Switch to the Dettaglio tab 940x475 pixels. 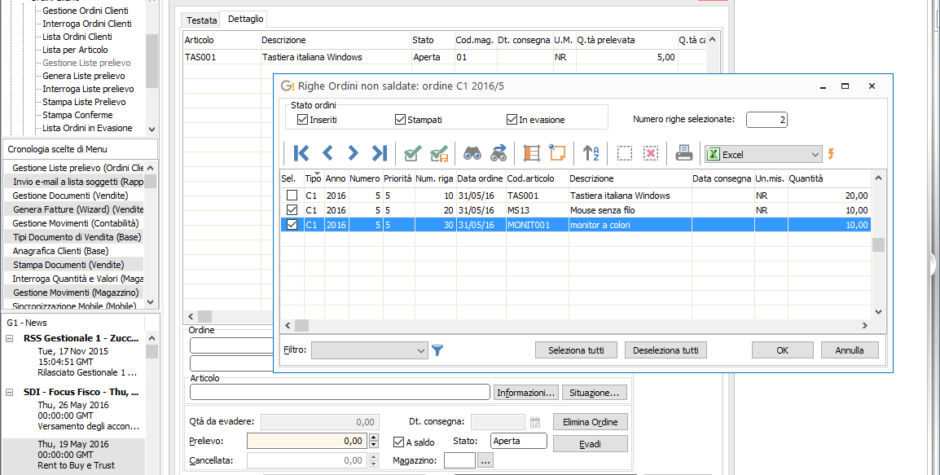tap(245, 19)
